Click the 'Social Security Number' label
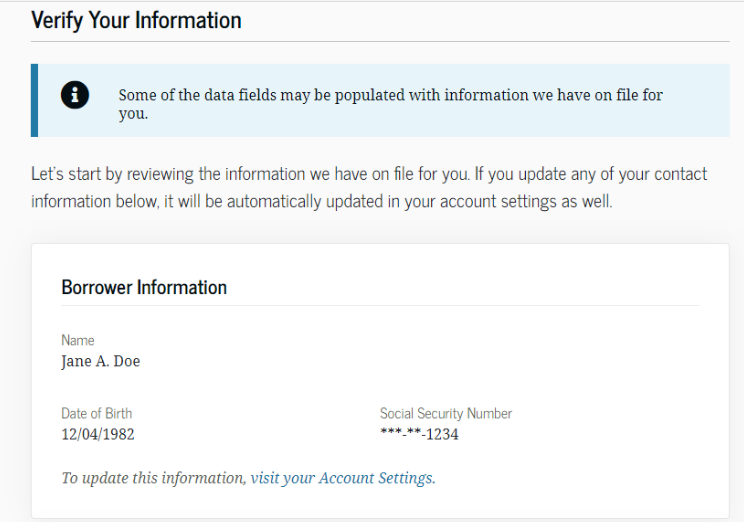This screenshot has height=522, width=744. click(445, 413)
